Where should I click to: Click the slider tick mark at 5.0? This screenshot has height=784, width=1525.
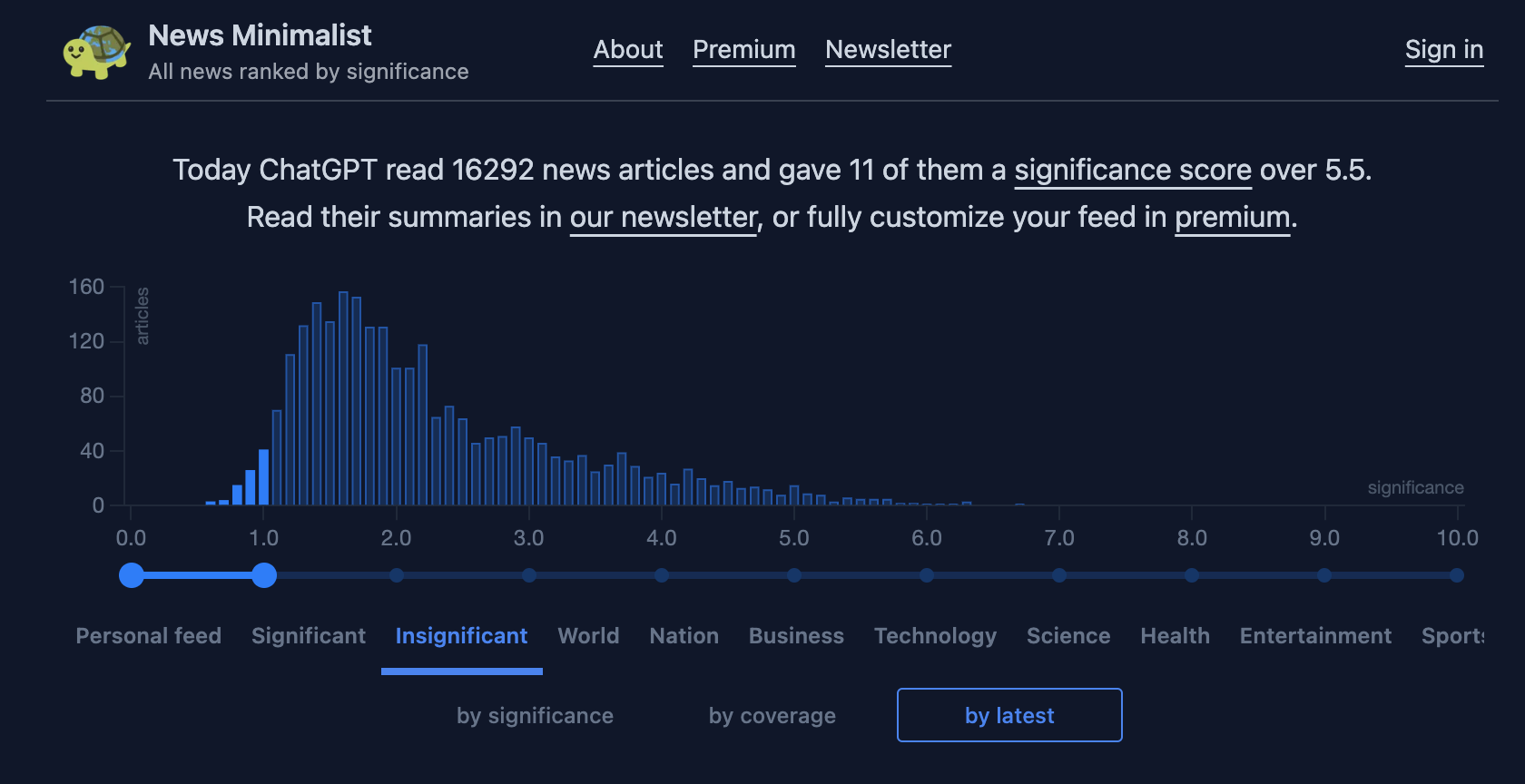tap(794, 575)
